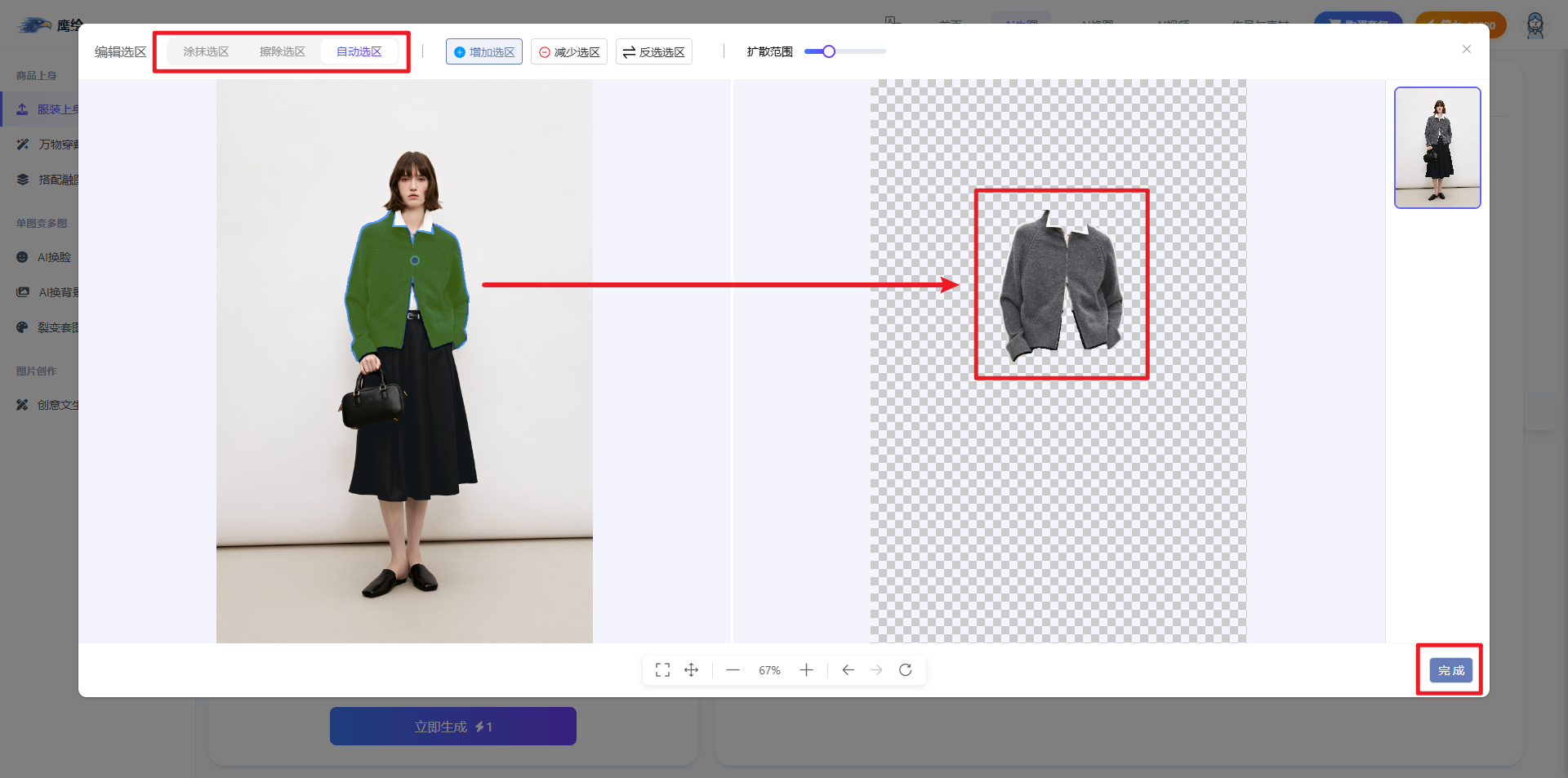Select the model photo thumbnail

pos(1437,148)
